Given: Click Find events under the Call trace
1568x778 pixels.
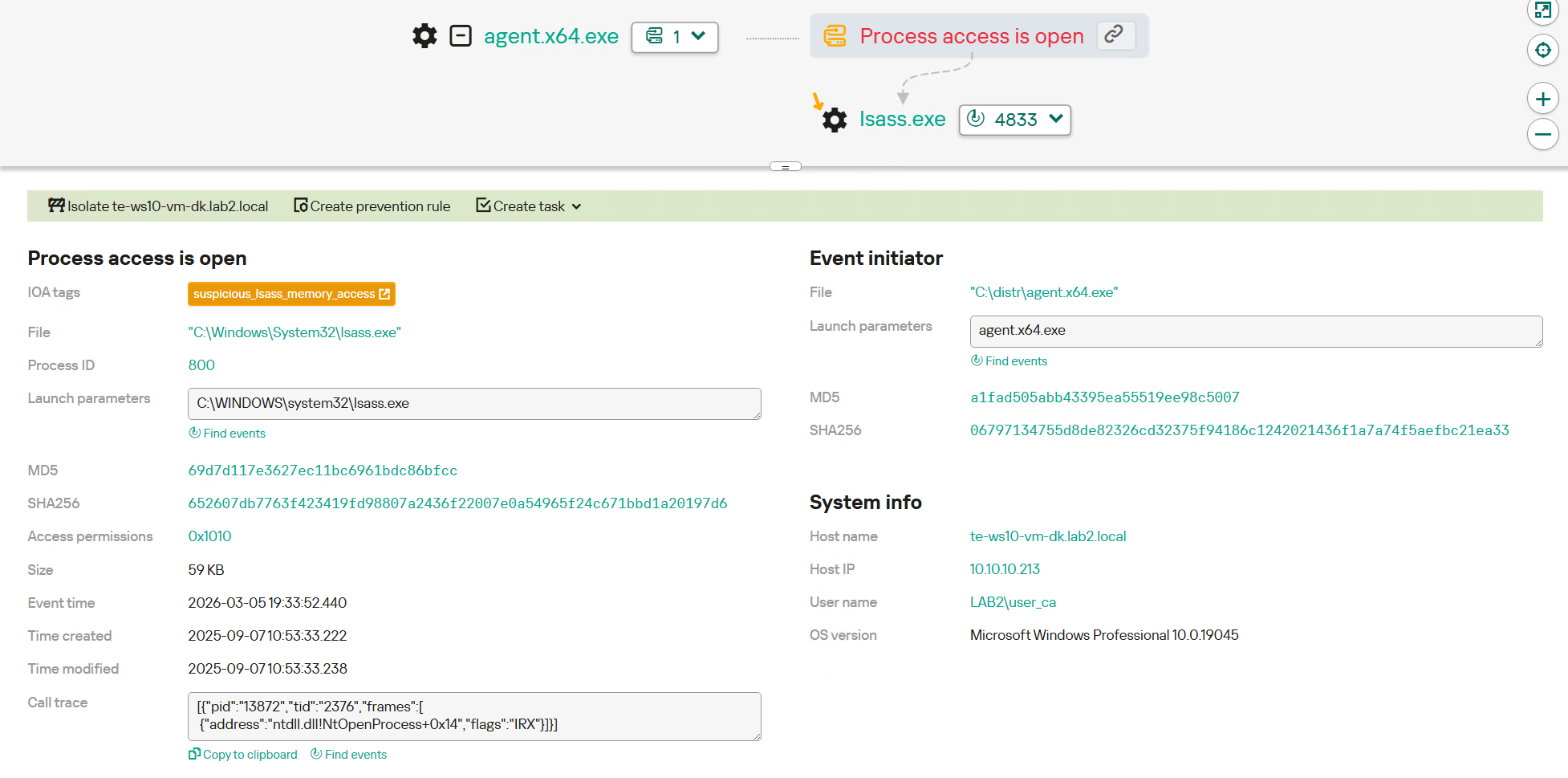Looking at the screenshot, I should 349,755.
